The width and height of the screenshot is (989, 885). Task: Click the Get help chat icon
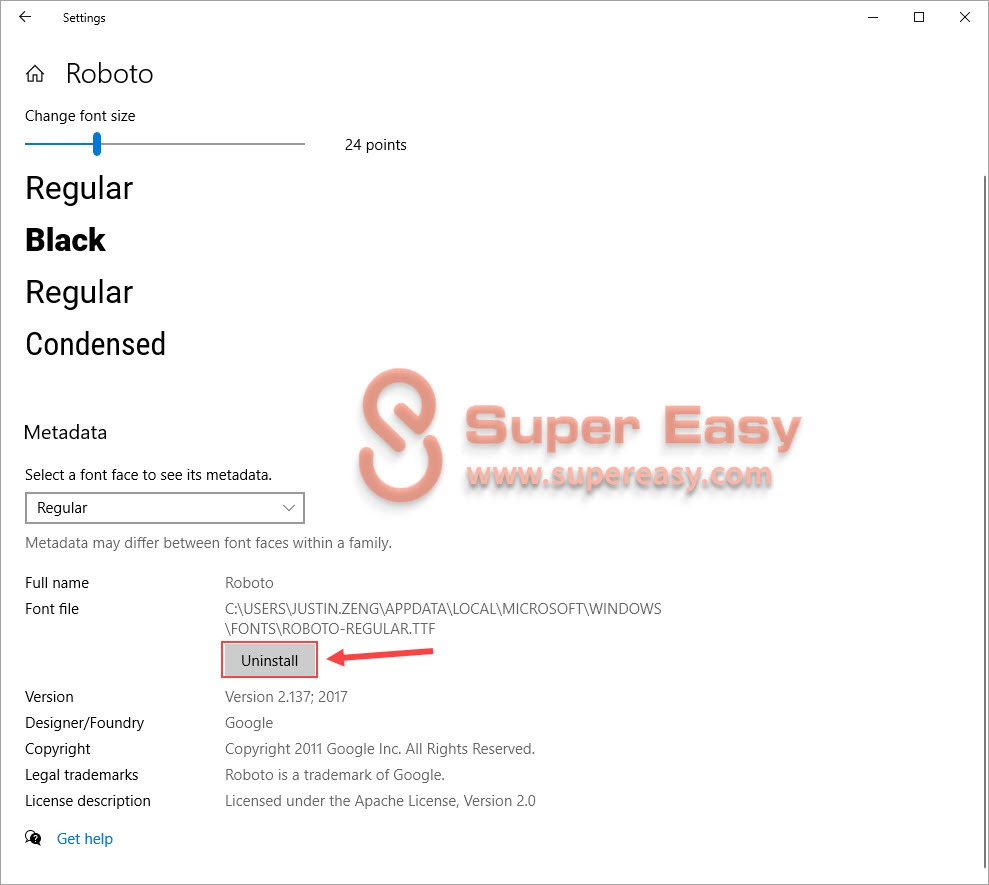[x=33, y=838]
